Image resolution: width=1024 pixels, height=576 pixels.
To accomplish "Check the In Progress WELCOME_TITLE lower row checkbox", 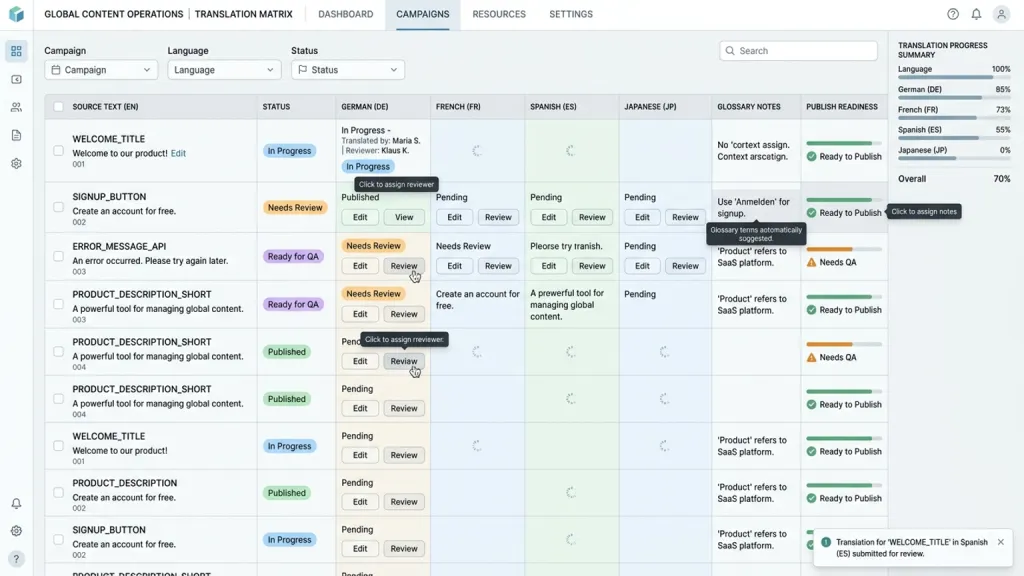I will click(58, 446).
